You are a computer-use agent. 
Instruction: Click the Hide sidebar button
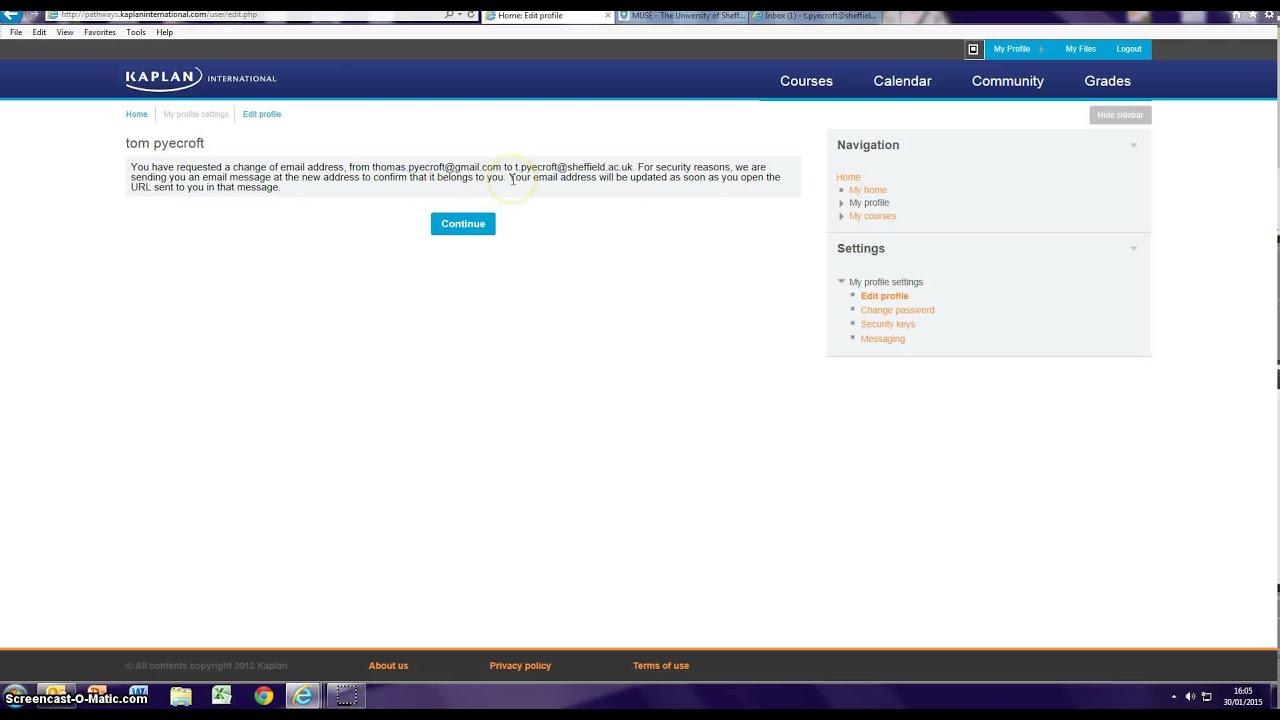pos(1120,115)
